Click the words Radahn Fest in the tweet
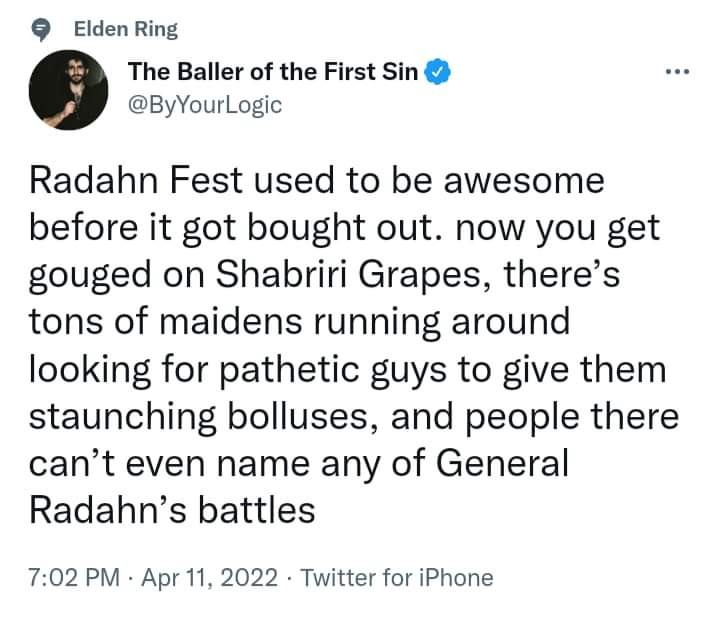The image size is (720, 617). tap(136, 180)
